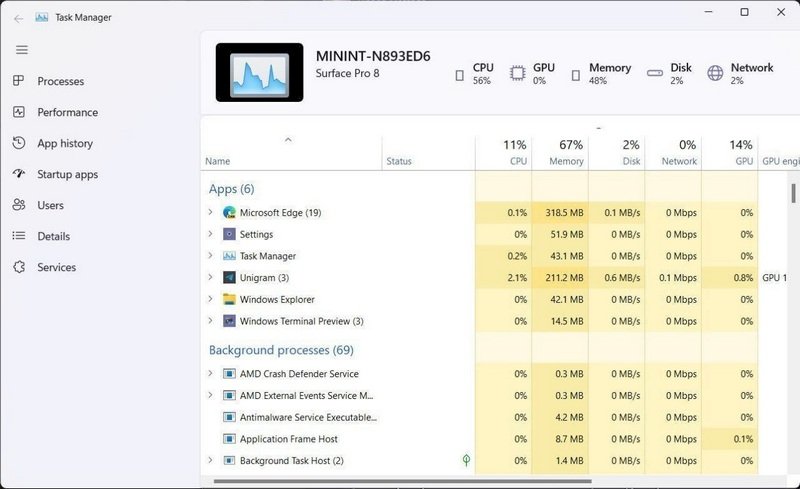Click the vertical scrollbar thumb
The height and width of the screenshot is (489, 800).
tap(793, 193)
